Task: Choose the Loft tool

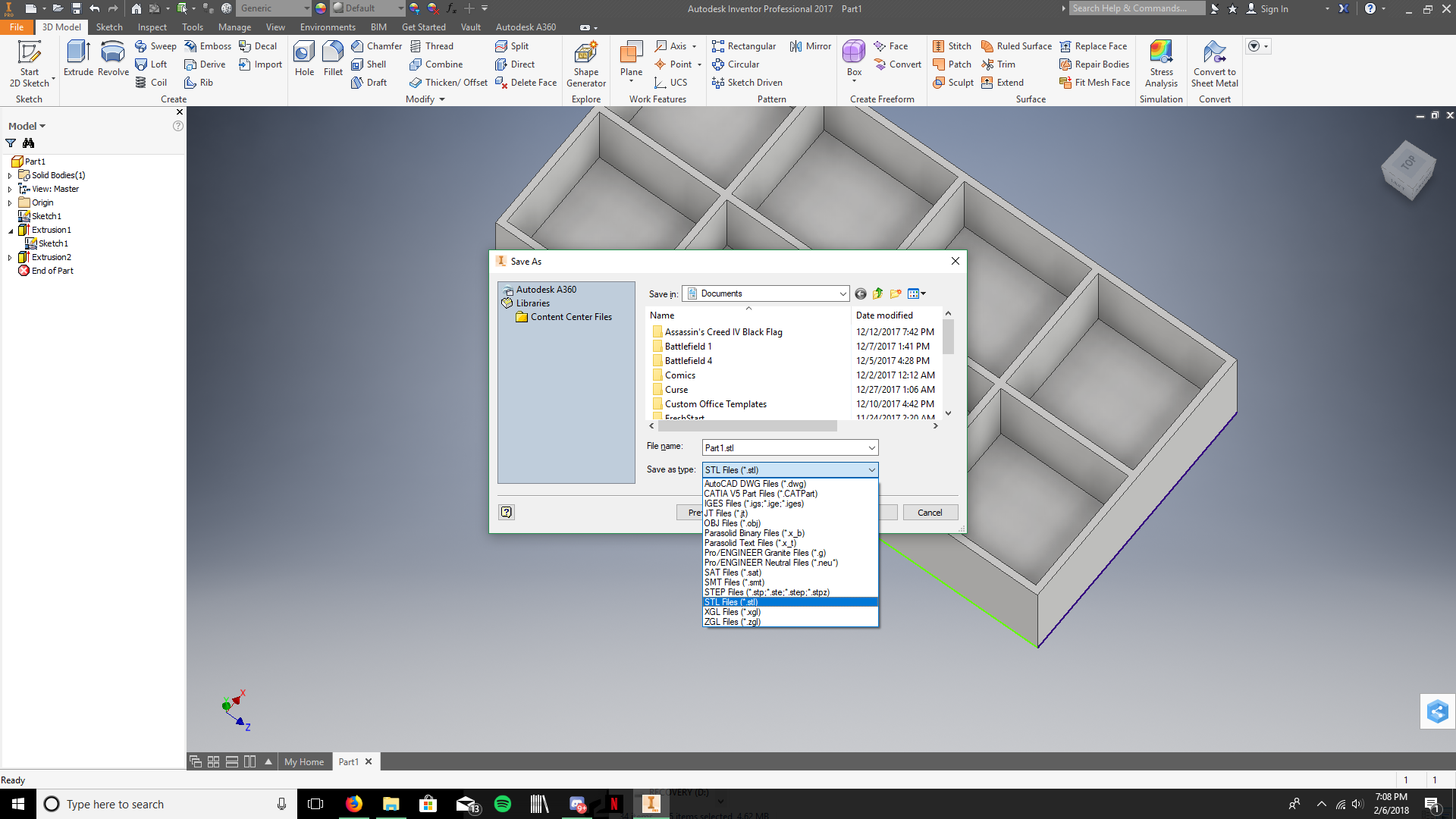Action: 151,64
